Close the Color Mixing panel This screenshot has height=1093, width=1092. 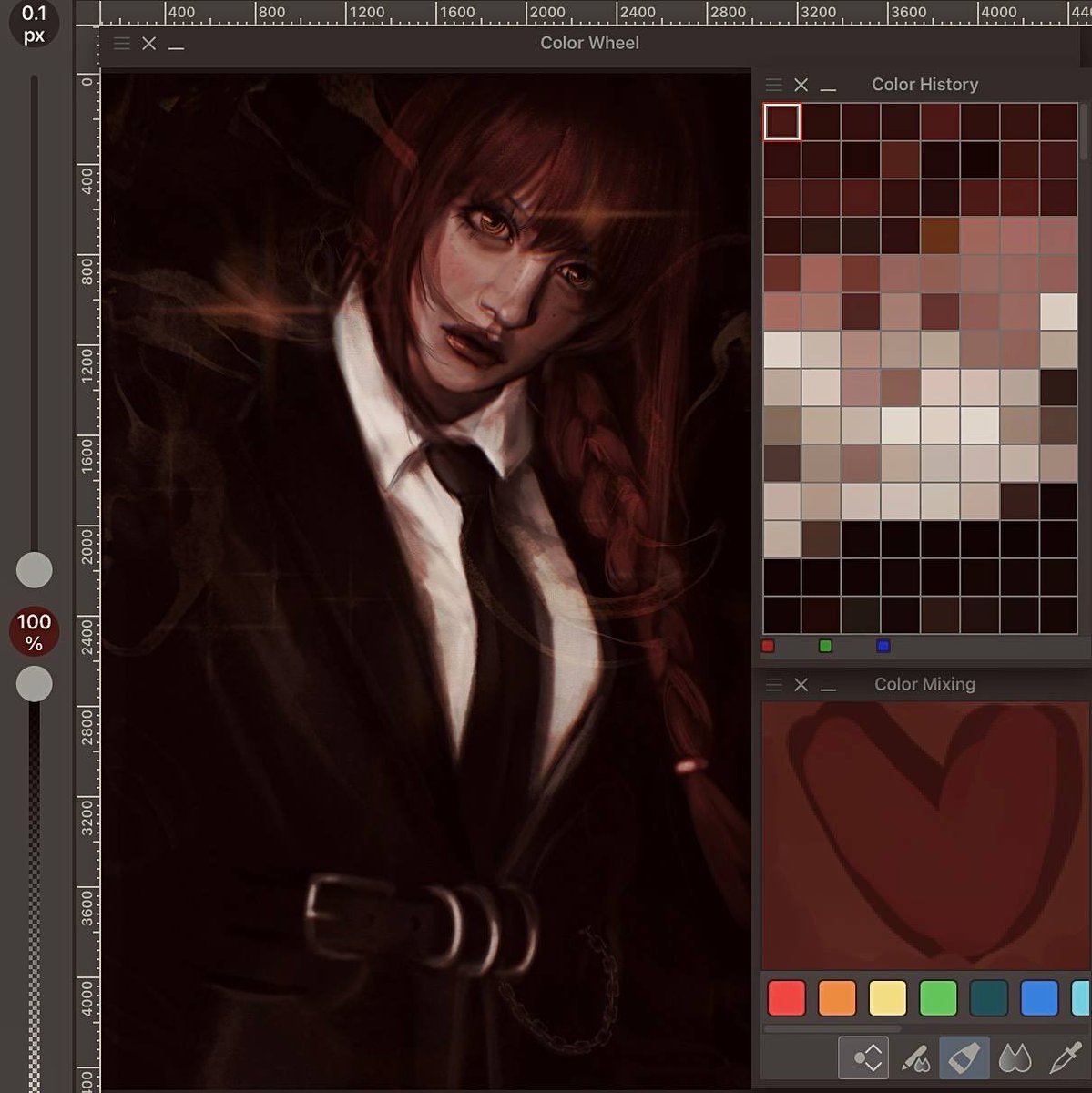[801, 684]
